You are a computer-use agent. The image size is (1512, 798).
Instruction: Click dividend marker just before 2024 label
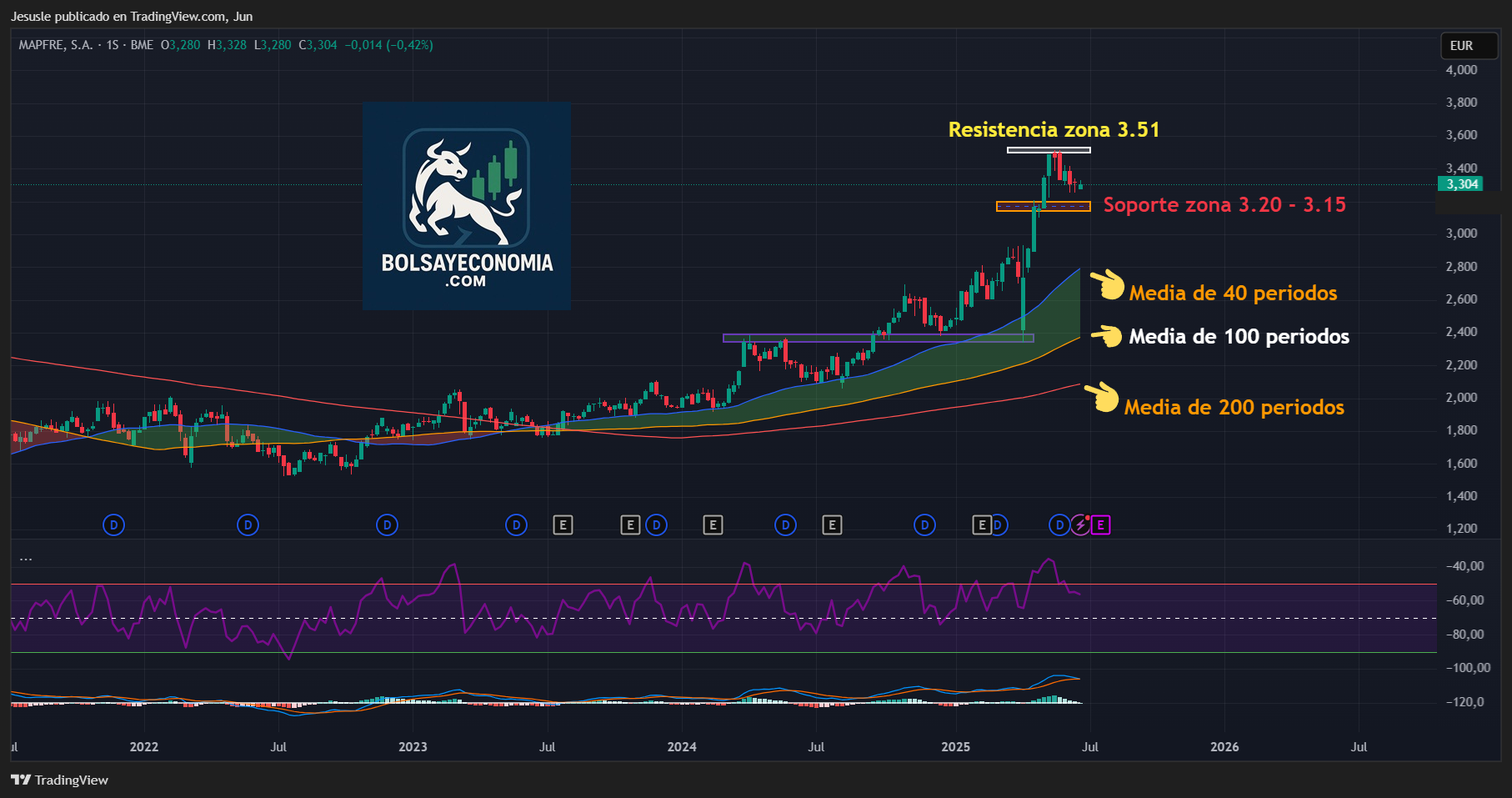657,524
